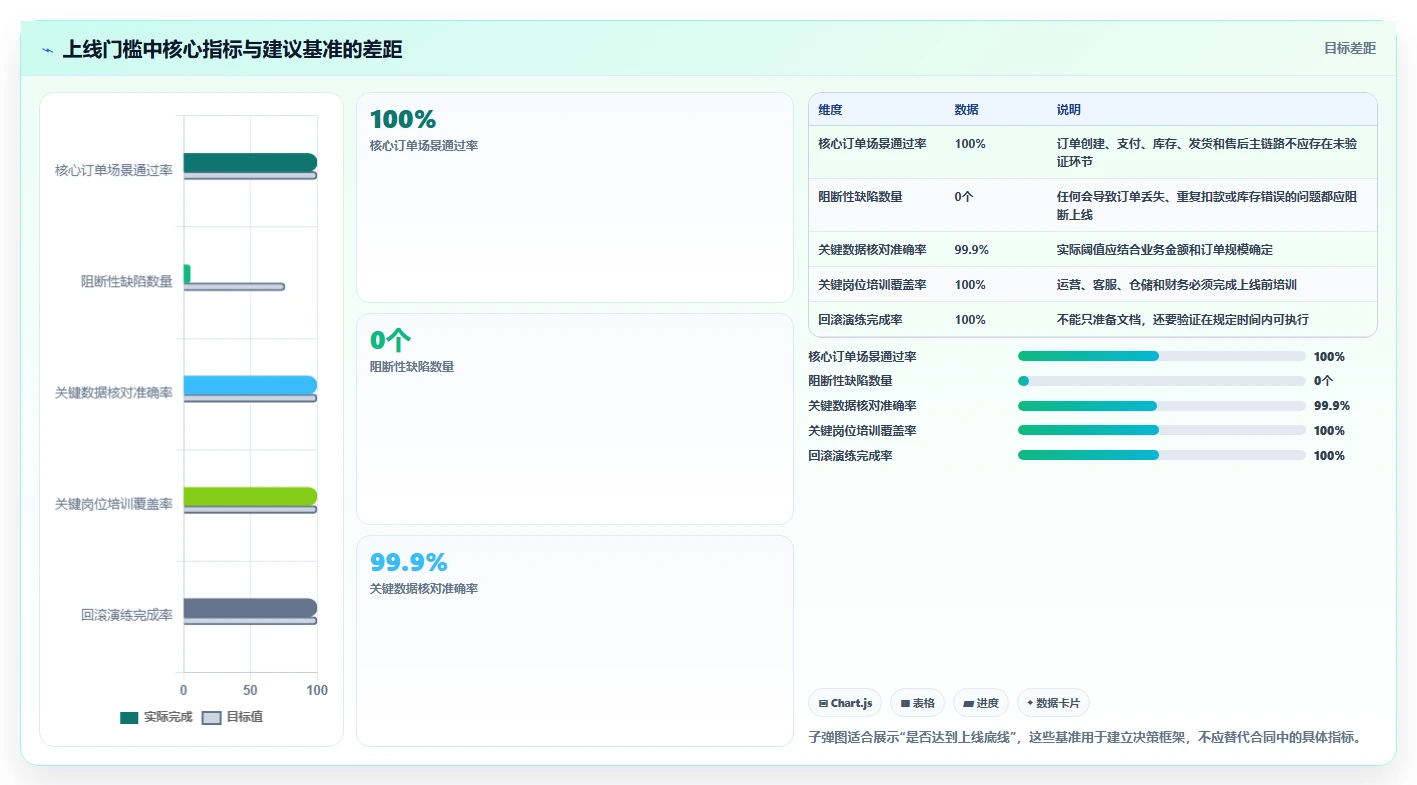Click the x-axis tick label 50
This screenshot has width=1417, height=785.
tap(250, 690)
